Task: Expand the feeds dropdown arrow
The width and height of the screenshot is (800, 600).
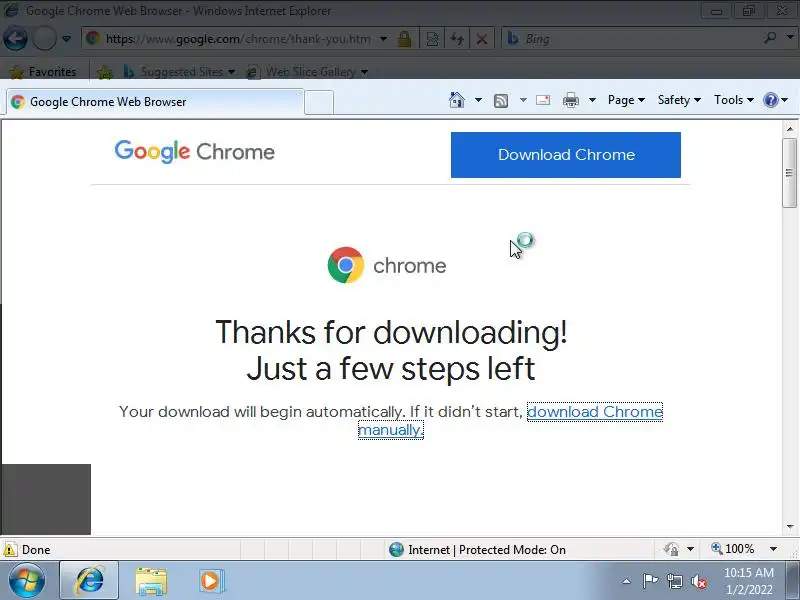Action: 523,100
